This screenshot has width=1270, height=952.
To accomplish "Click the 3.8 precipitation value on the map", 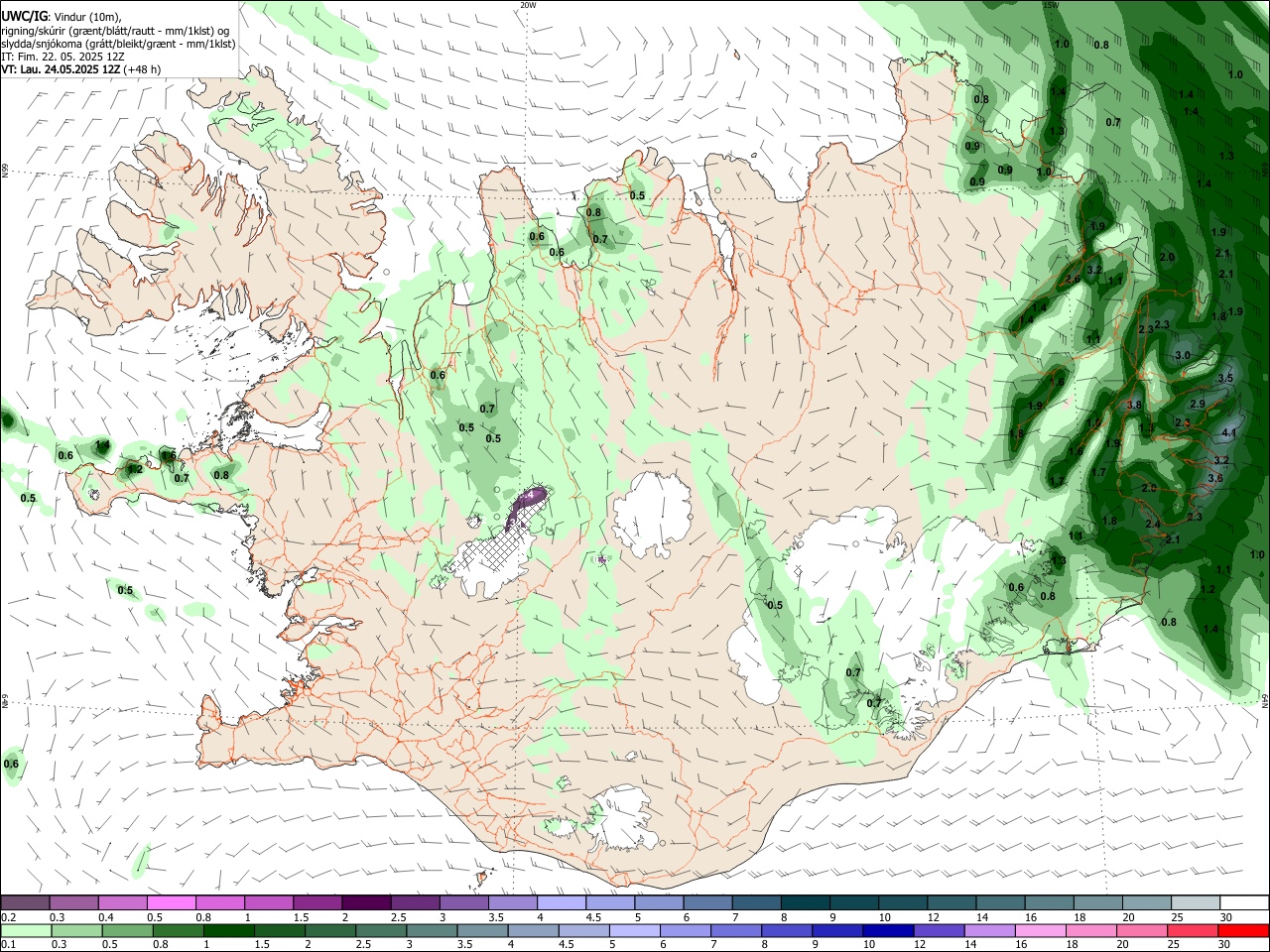I will 1135,405.
